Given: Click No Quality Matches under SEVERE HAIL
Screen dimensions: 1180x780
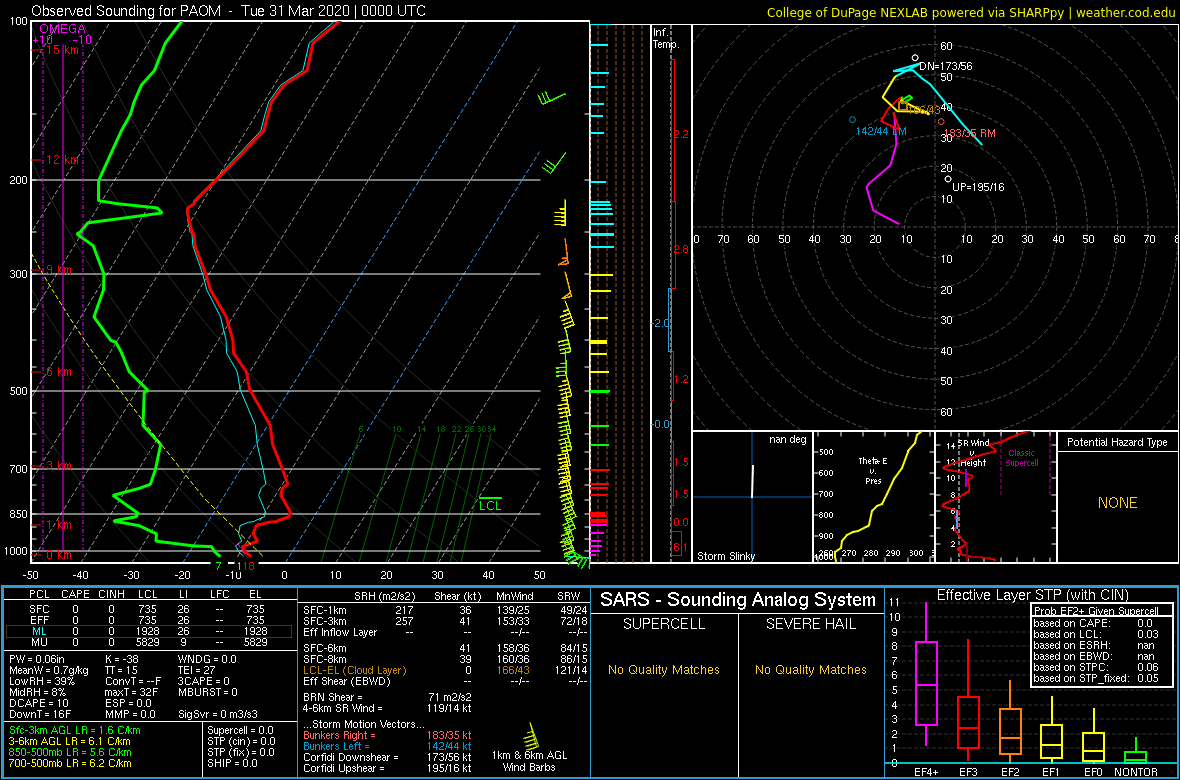Looking at the screenshot, I should click(x=810, y=670).
